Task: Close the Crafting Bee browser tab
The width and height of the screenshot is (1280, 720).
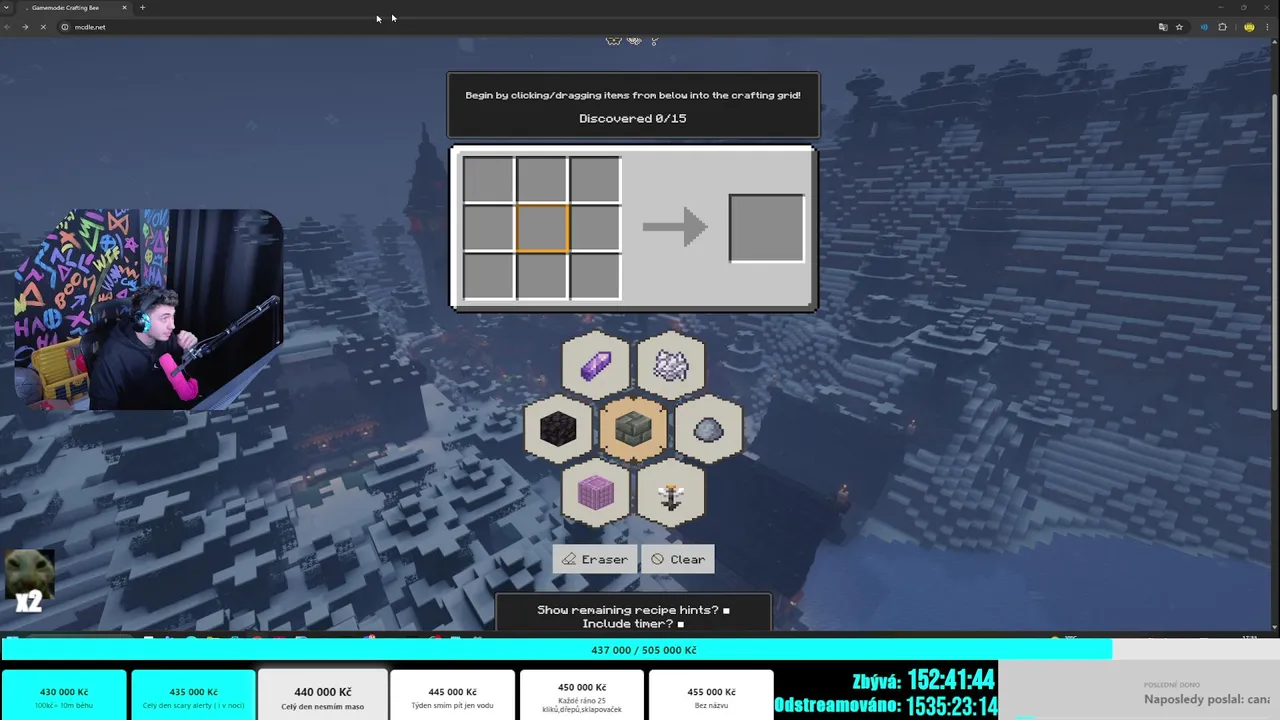Action: [x=124, y=8]
